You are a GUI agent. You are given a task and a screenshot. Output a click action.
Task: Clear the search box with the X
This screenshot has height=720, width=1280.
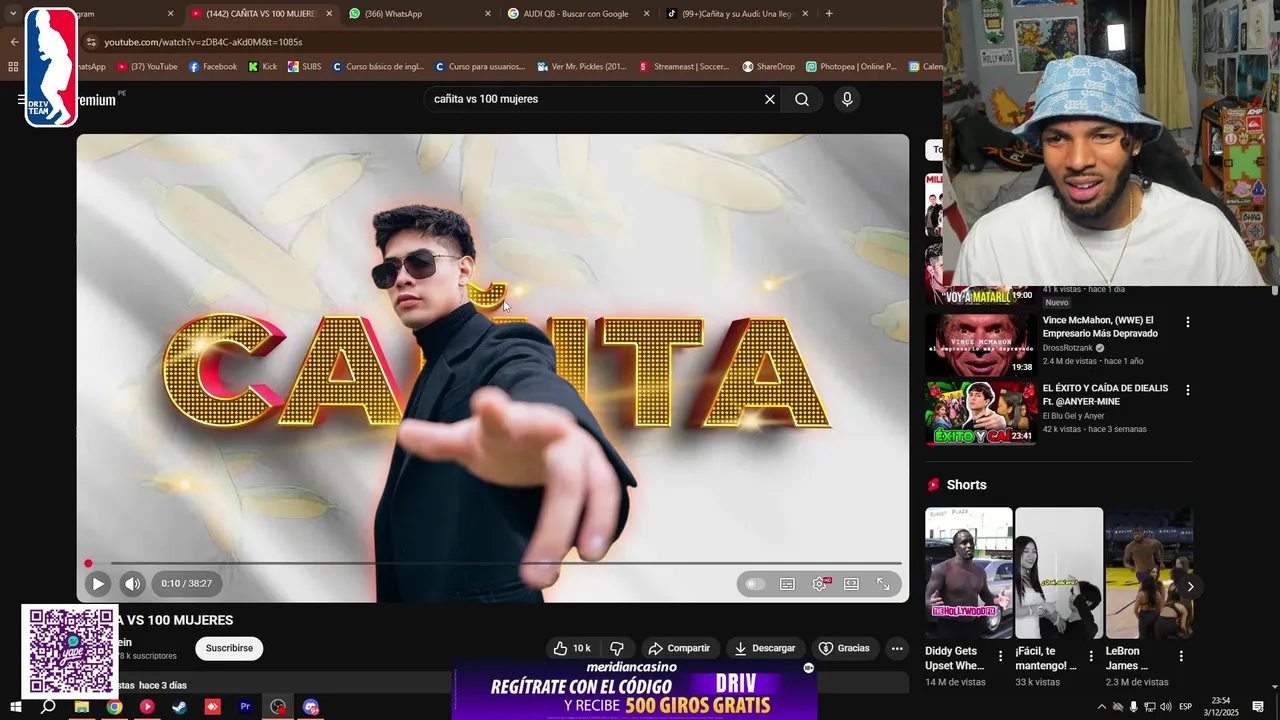[x=769, y=99]
